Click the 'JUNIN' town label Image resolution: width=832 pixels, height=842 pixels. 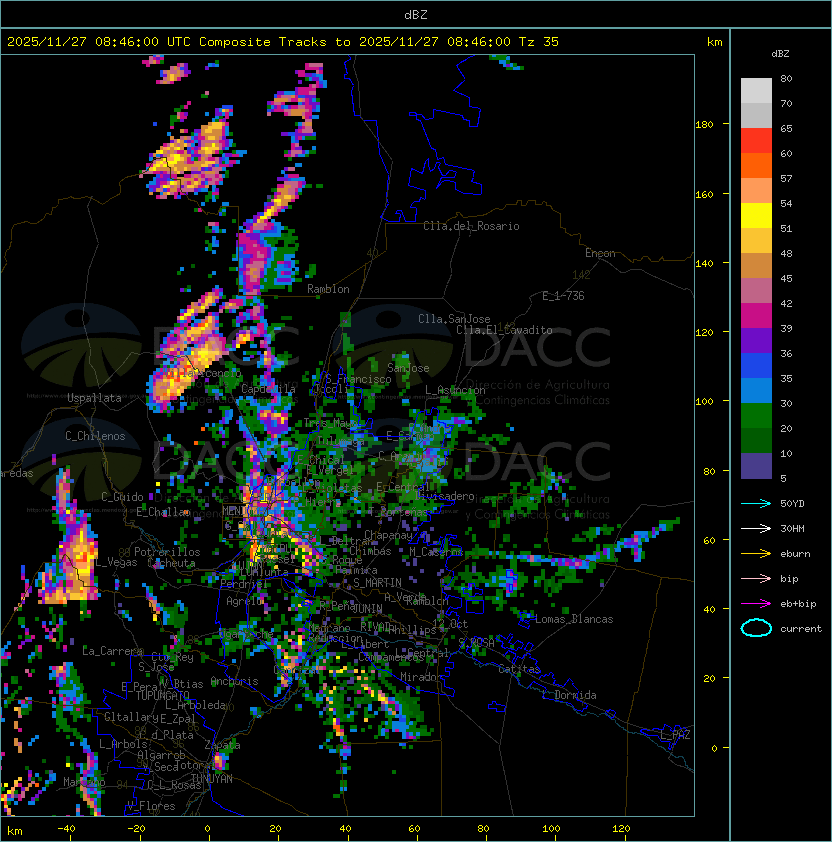pyautogui.click(x=367, y=608)
